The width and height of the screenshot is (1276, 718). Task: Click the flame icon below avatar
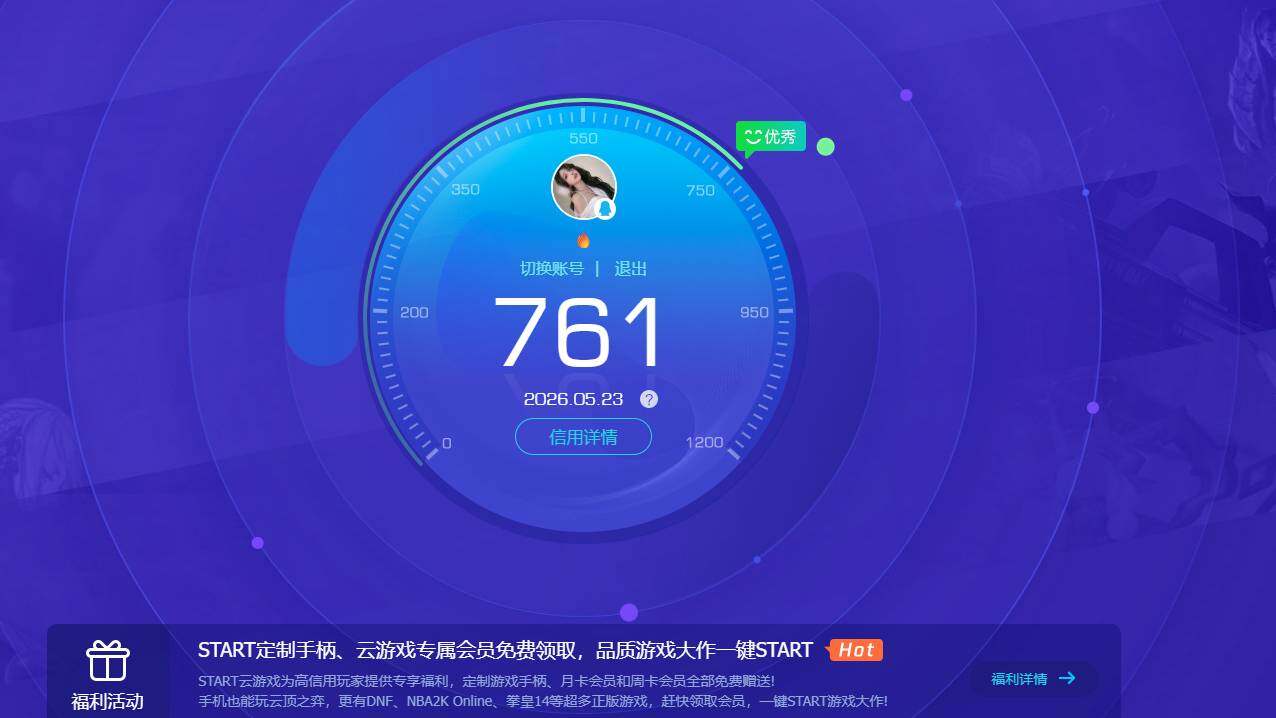coord(584,240)
